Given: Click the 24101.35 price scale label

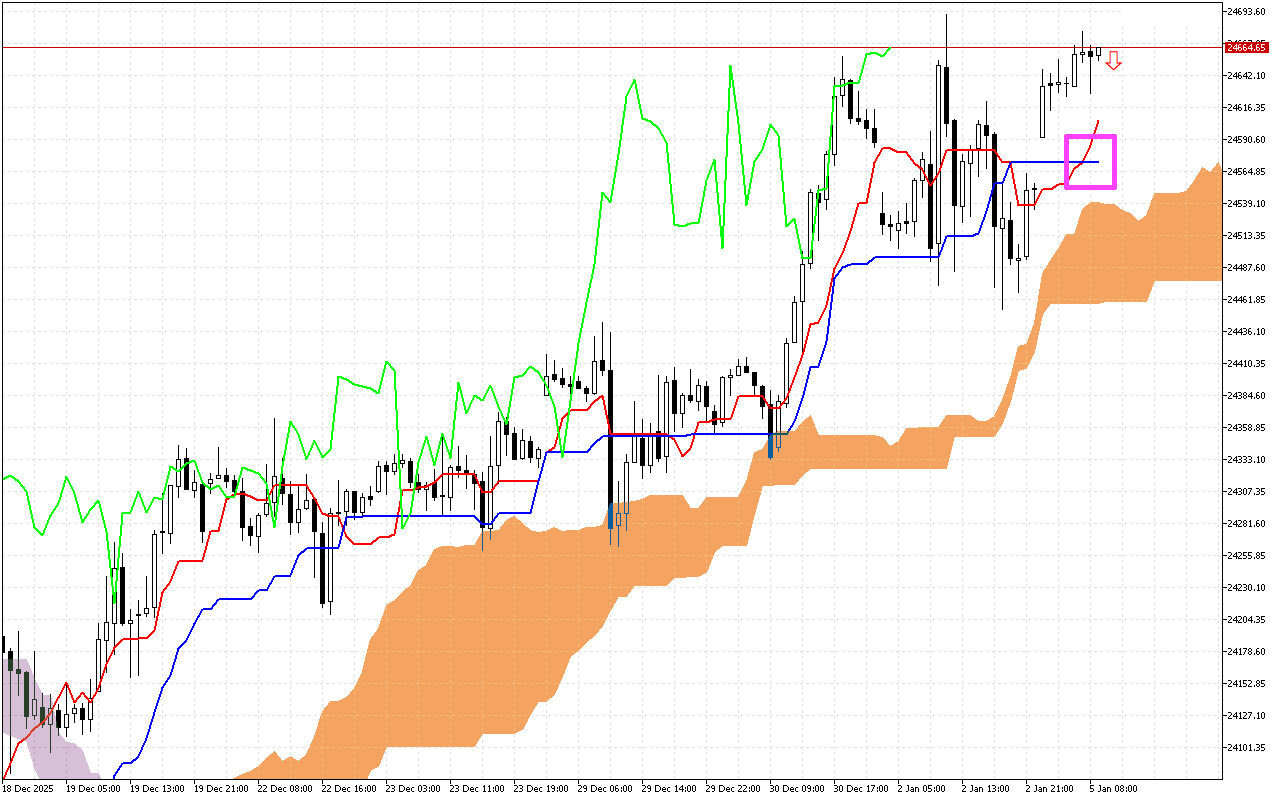Looking at the screenshot, I should click(1247, 748).
